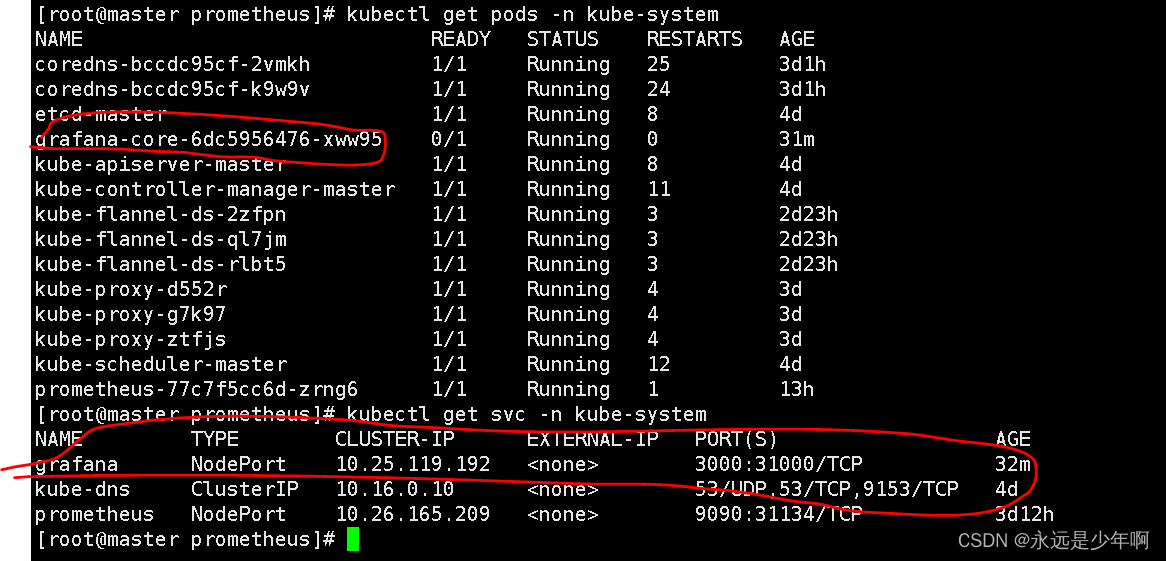Click the coredns-bccdc95cf-2vmkh pod name
Viewport: 1166px width, 561px height.
pyautogui.click(x=173, y=64)
